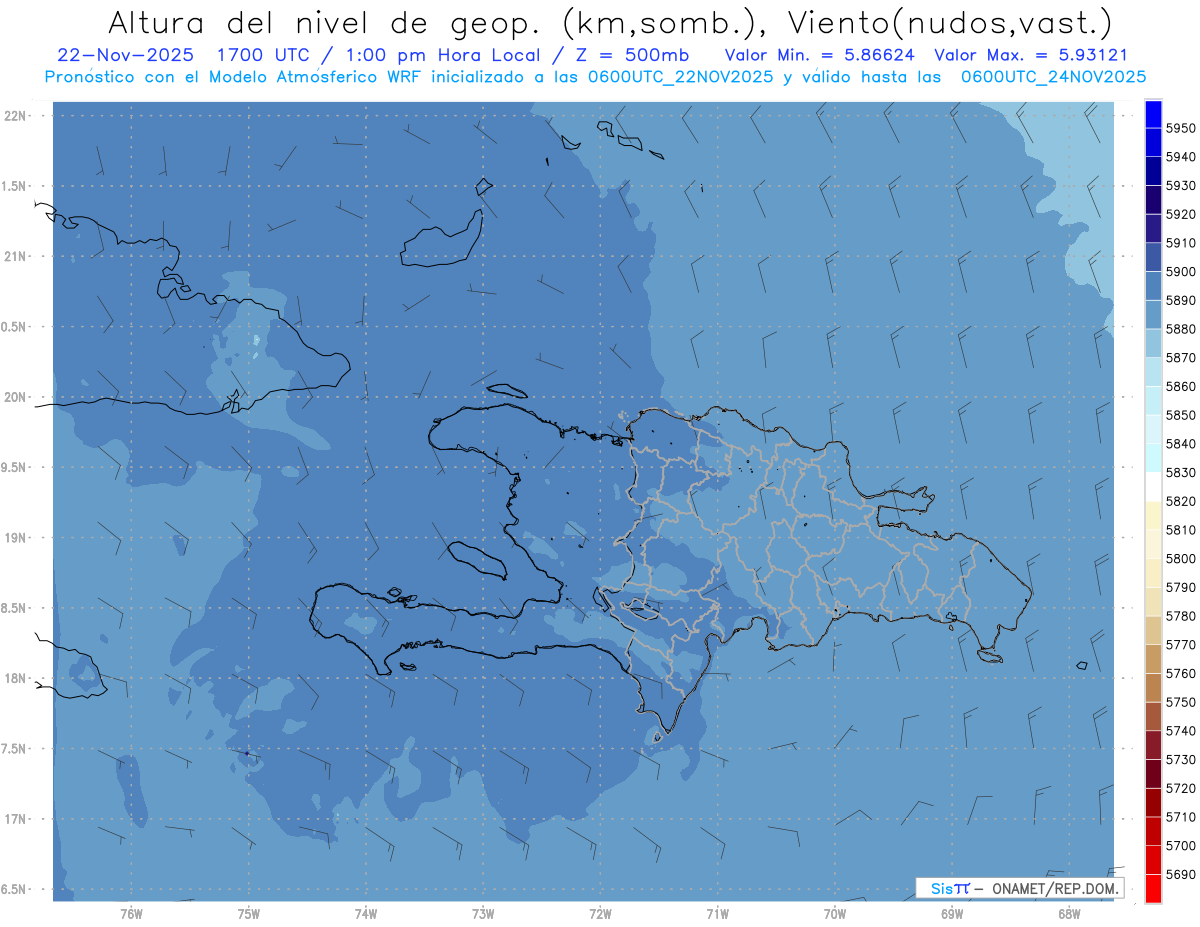This screenshot has width=1200, height=927.
Task: Click the red swatch below 5690
Action: coord(1153,888)
